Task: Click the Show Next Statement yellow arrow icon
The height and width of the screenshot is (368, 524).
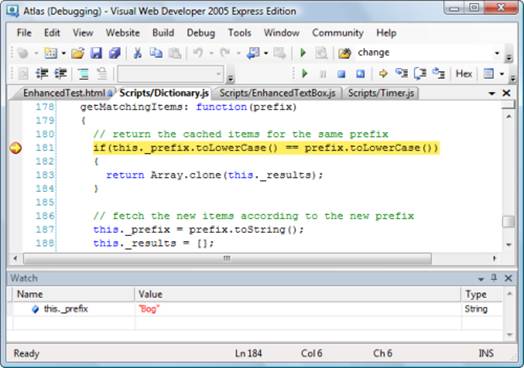Action: point(383,74)
